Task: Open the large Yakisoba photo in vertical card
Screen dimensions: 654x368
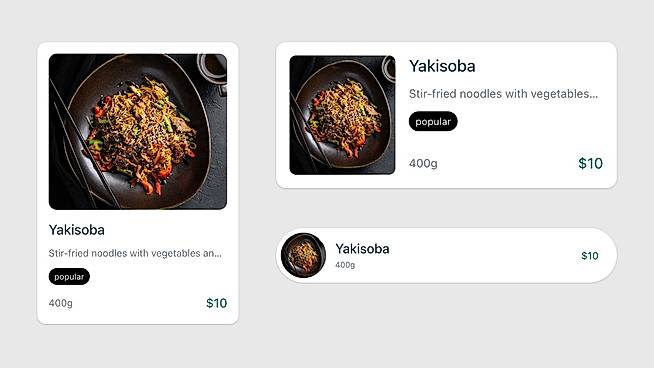Action: pos(138,131)
